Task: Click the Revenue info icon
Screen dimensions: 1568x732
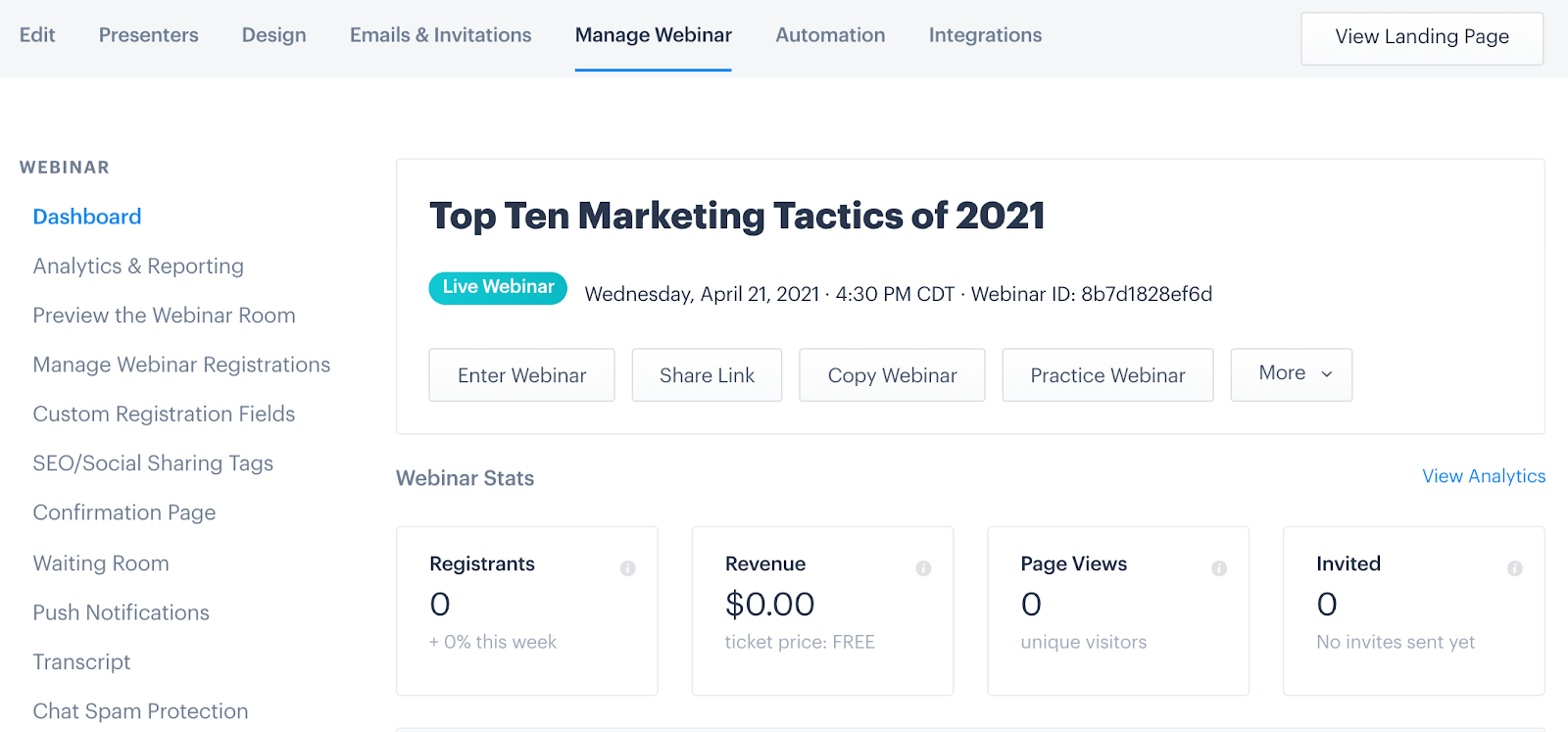Action: tap(923, 568)
